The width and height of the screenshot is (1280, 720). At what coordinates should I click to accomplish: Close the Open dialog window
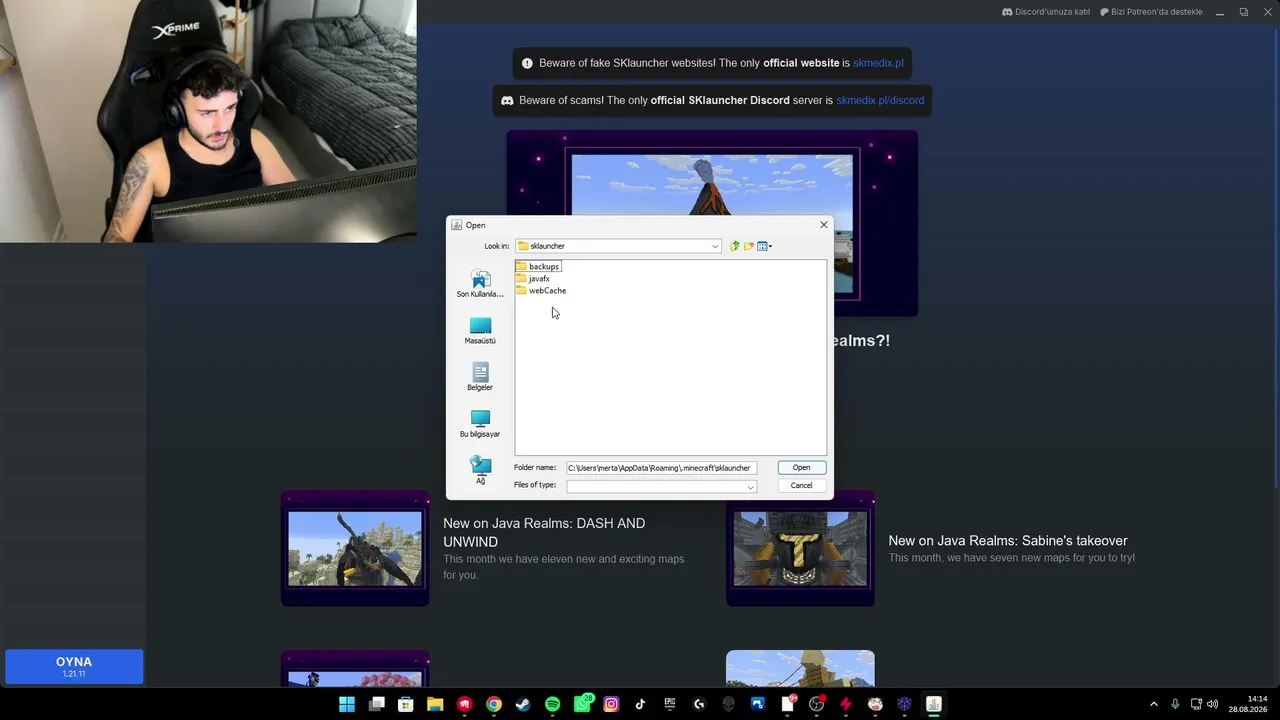coord(824,225)
